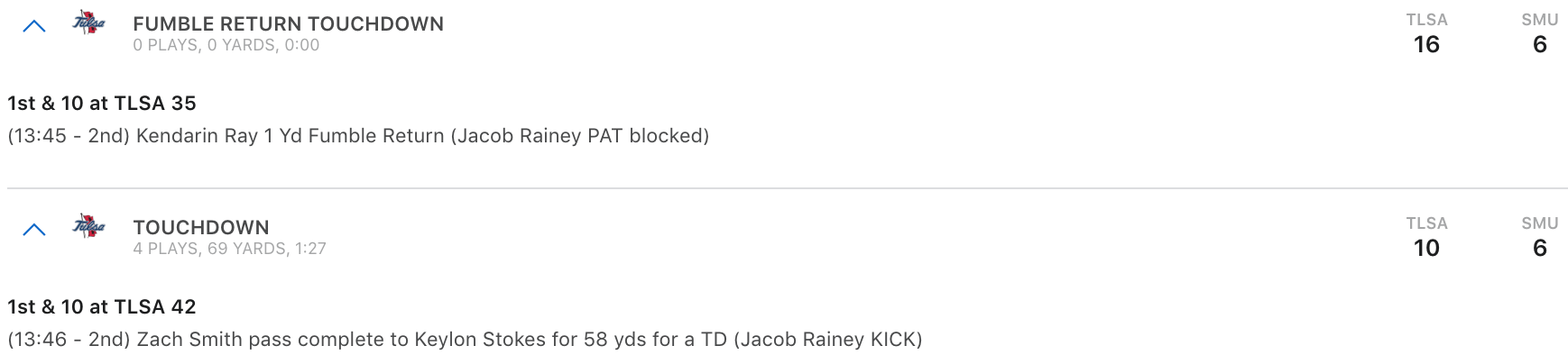The image size is (1568, 364).
Task: Click the 1st & 10 at TLSA 35 line
Action: point(102,104)
